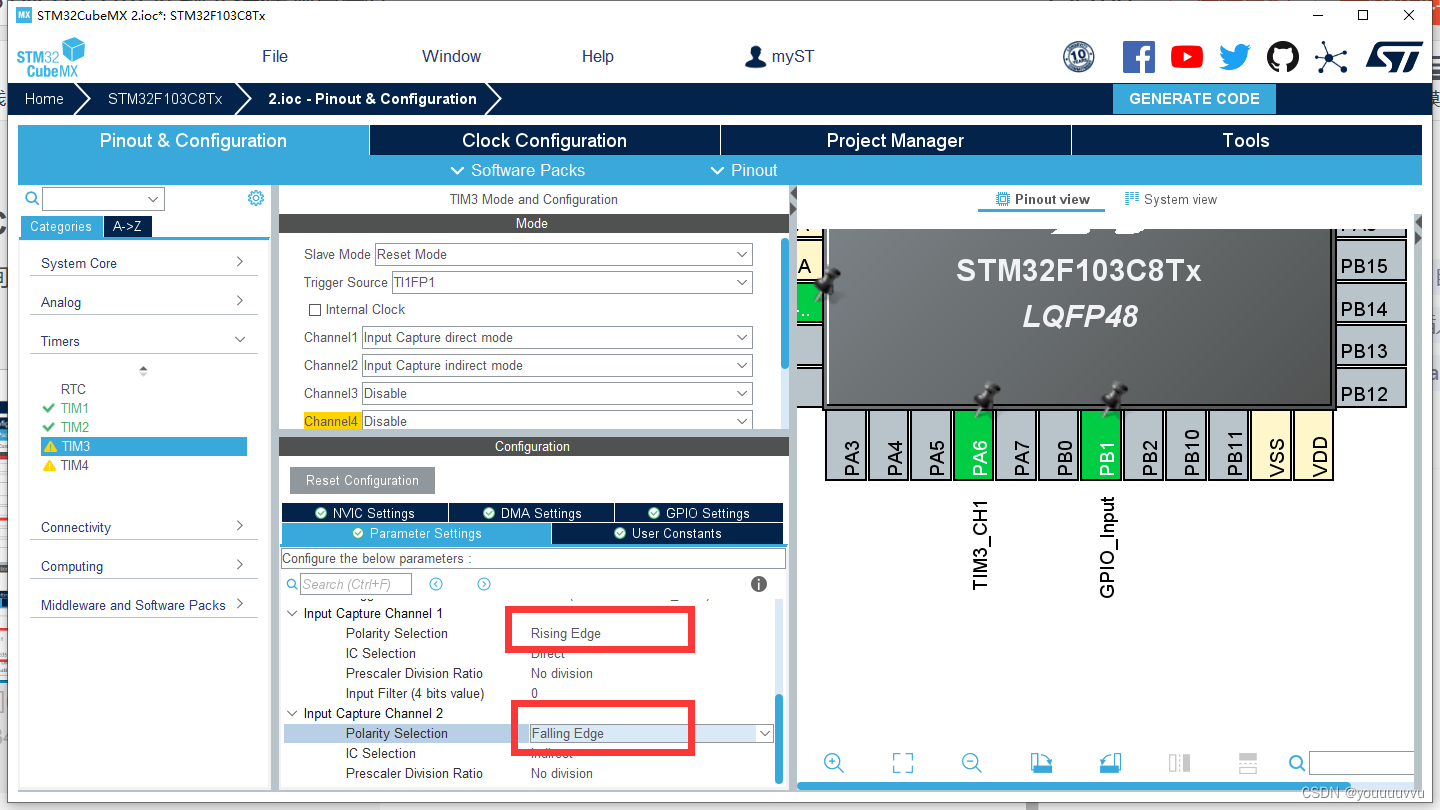
Task: Click the Reset Configuration button
Action: point(362,480)
